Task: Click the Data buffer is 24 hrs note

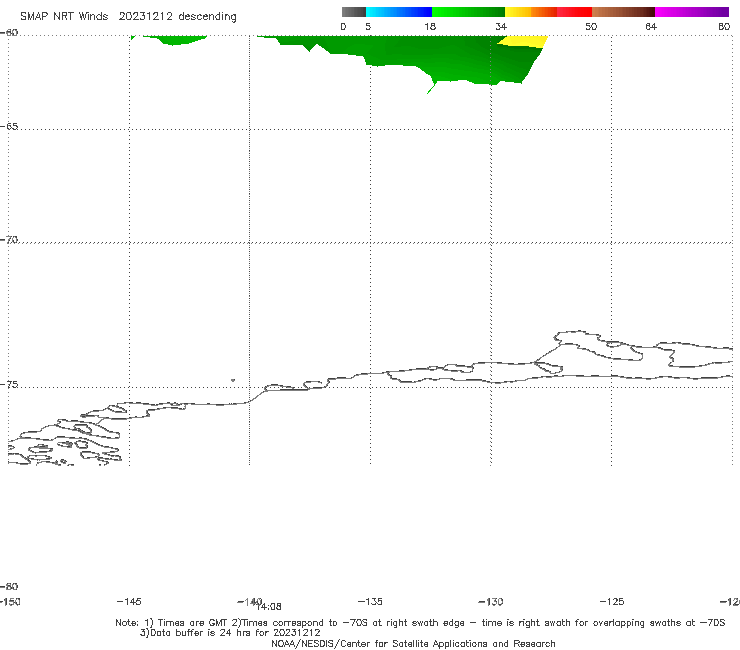Action: [230, 633]
